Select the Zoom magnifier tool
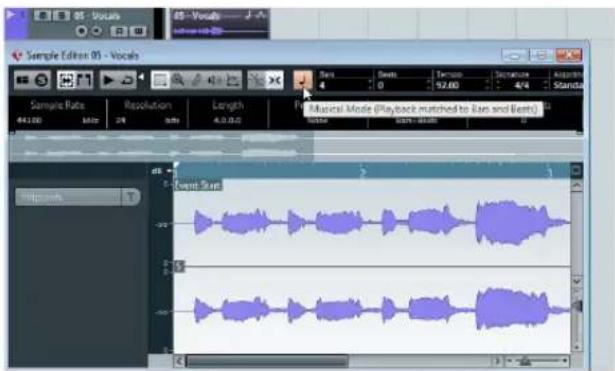Image resolution: width=615 pixels, height=371 pixels. coord(178,80)
